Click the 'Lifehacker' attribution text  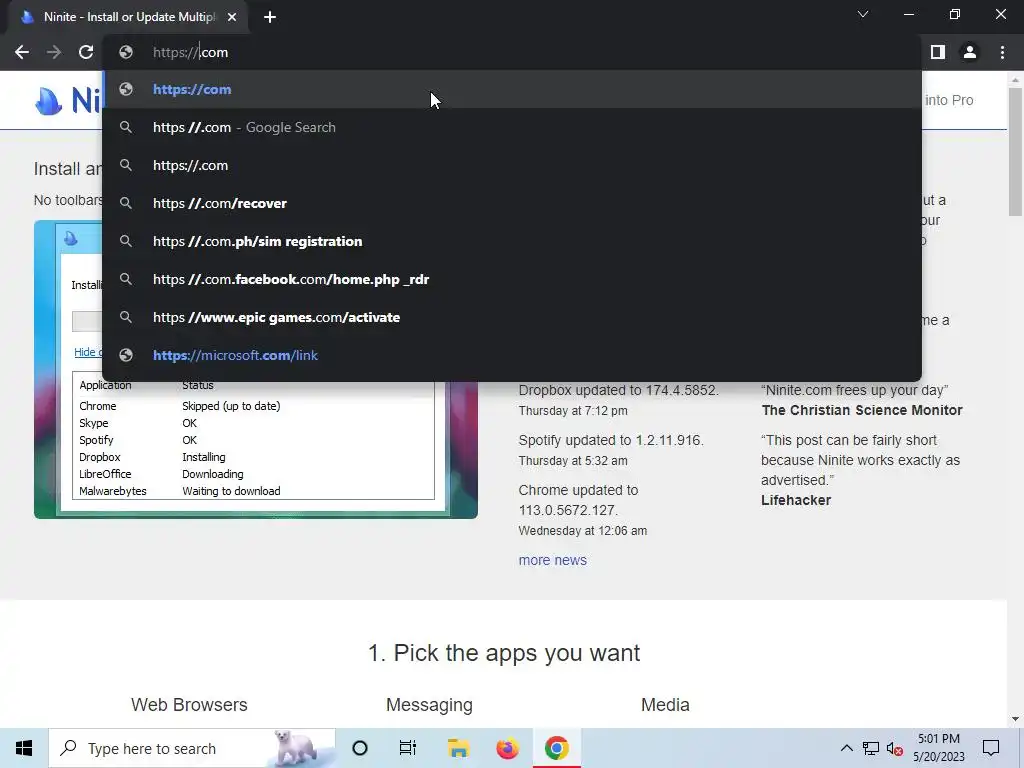point(796,500)
